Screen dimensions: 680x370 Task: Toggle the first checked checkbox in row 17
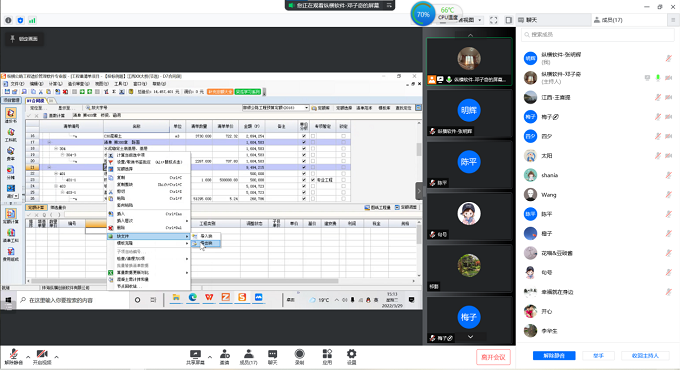coord(304,142)
